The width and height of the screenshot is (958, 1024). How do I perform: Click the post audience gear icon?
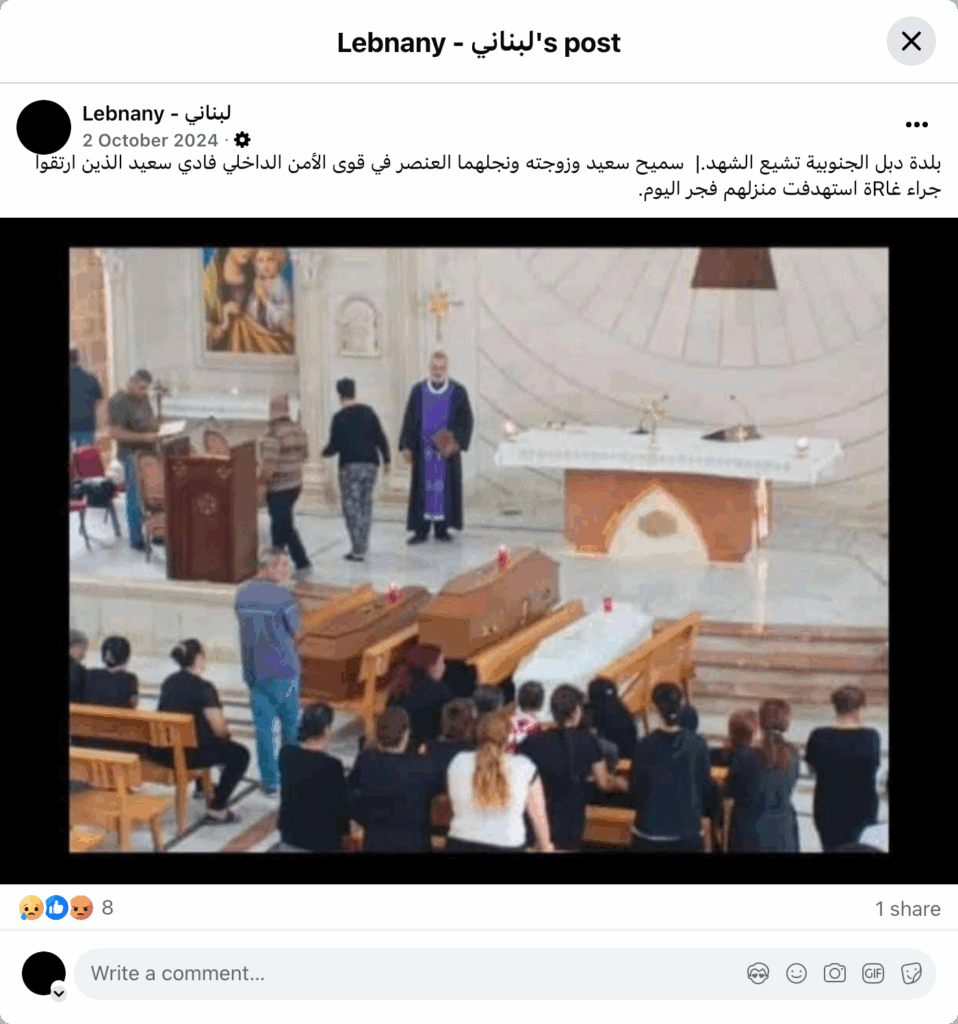[242, 140]
